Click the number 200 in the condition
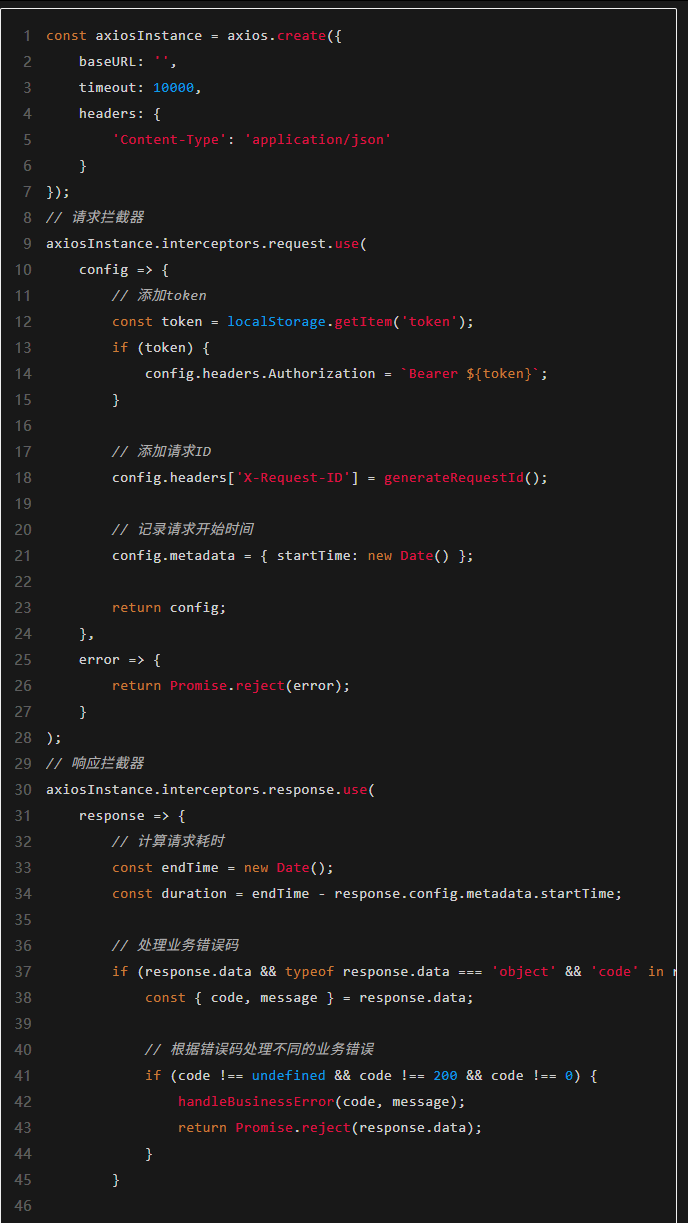 coord(445,1076)
